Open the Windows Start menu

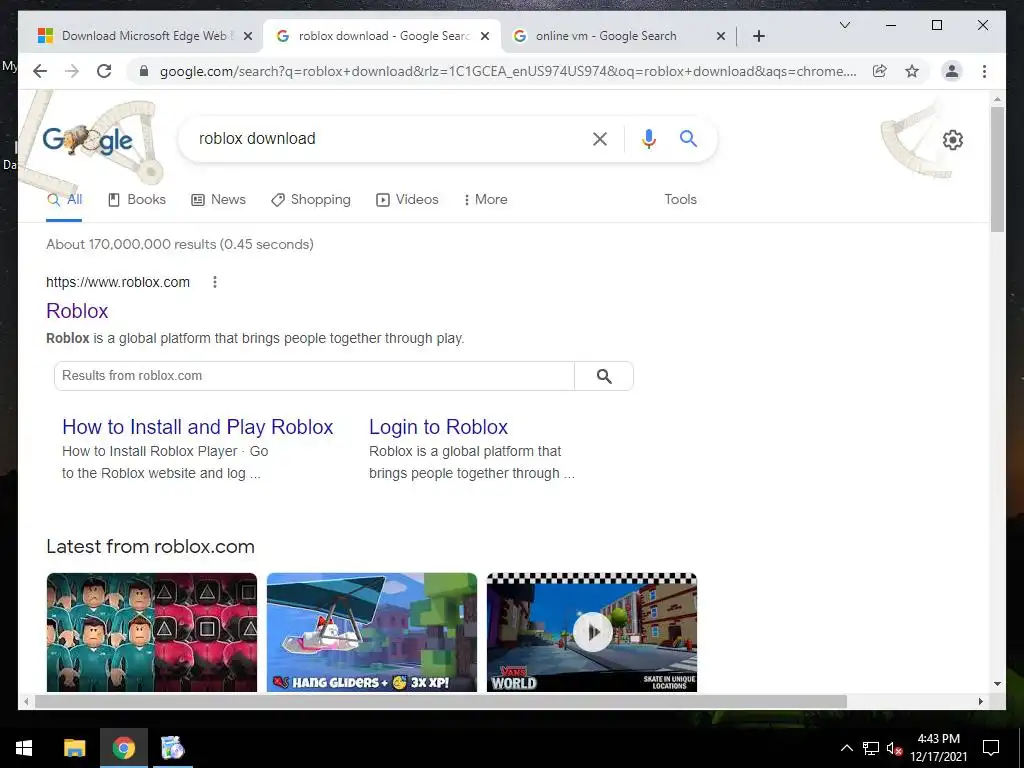point(24,748)
